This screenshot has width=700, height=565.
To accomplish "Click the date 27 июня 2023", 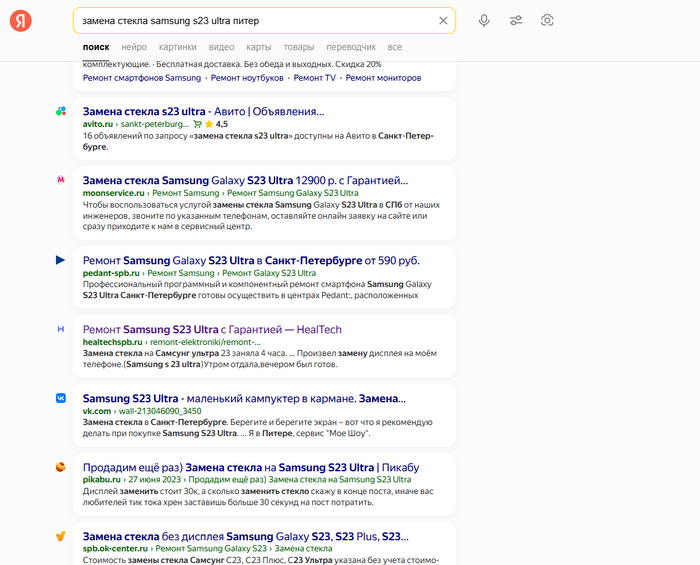I will pyautogui.click(x=154, y=479).
